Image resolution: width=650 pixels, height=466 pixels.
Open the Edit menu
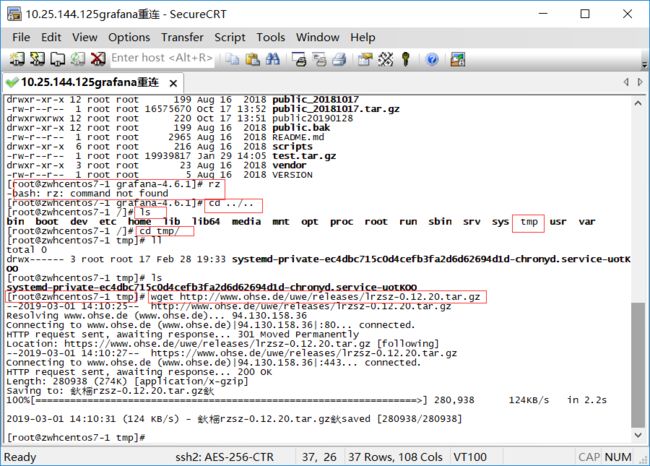tap(51, 37)
